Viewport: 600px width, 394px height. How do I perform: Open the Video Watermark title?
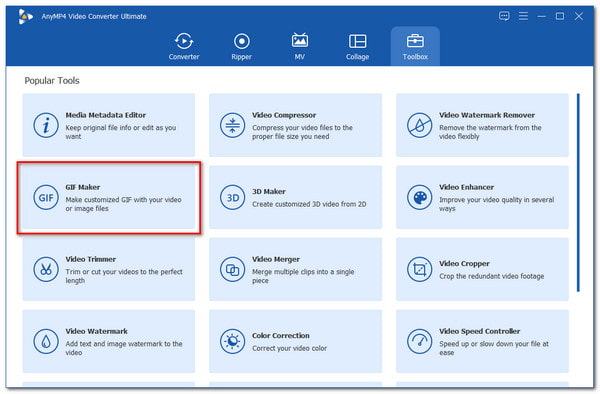(x=96, y=331)
